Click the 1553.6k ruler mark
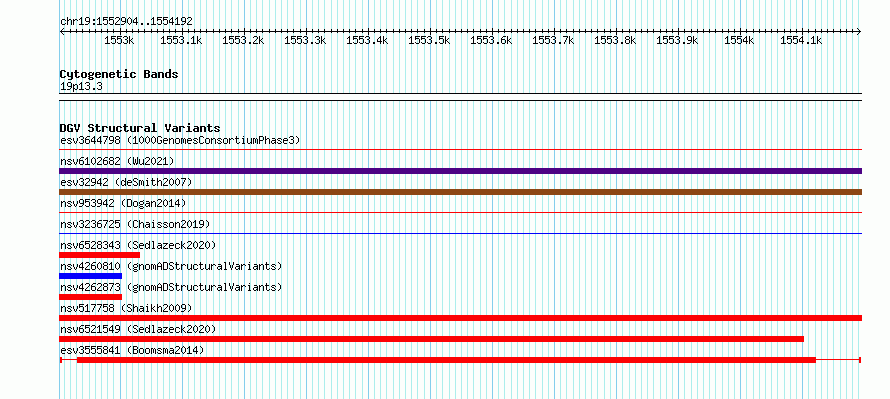 [491, 40]
